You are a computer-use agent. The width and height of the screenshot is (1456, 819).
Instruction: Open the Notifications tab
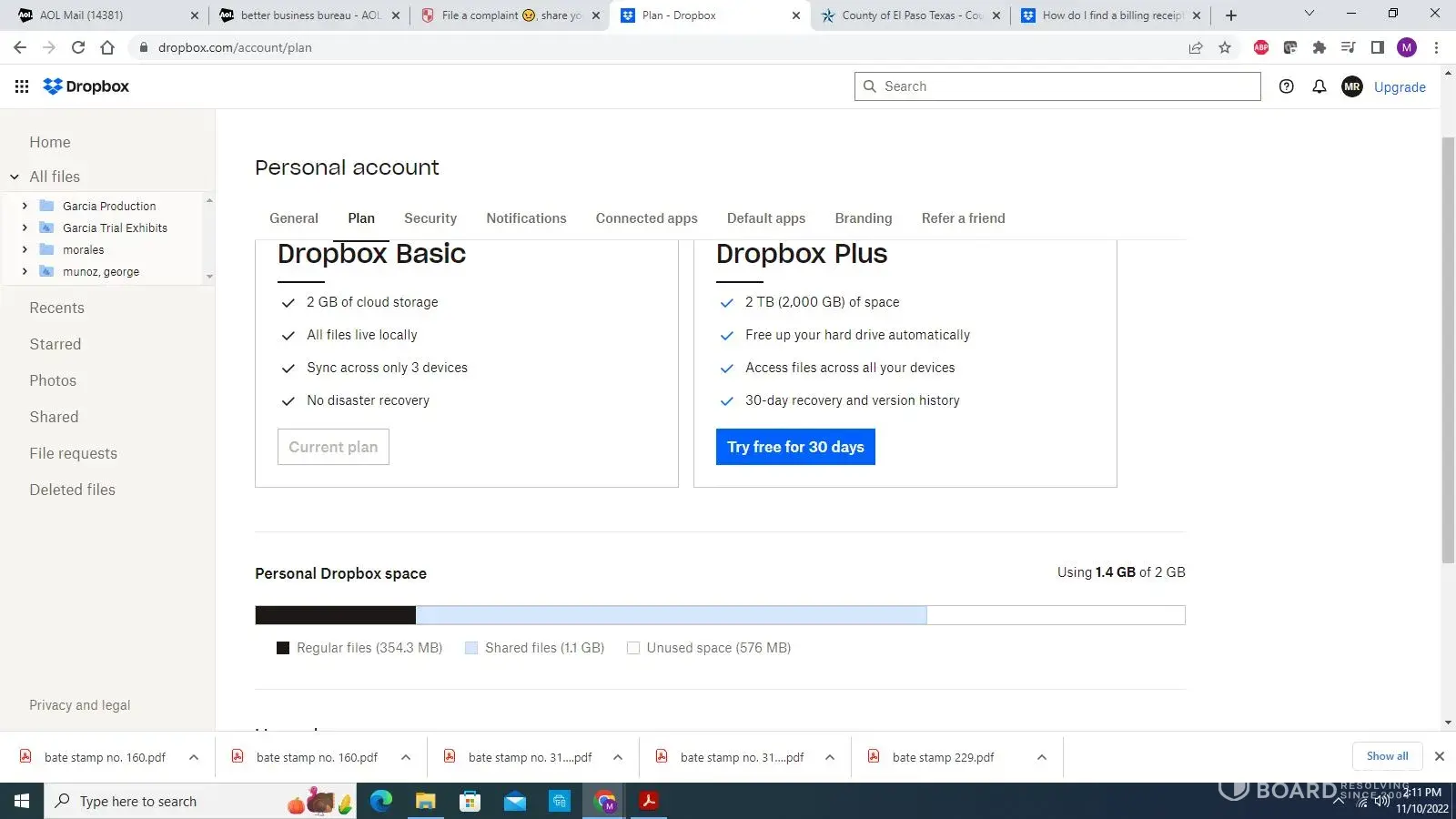click(x=526, y=218)
